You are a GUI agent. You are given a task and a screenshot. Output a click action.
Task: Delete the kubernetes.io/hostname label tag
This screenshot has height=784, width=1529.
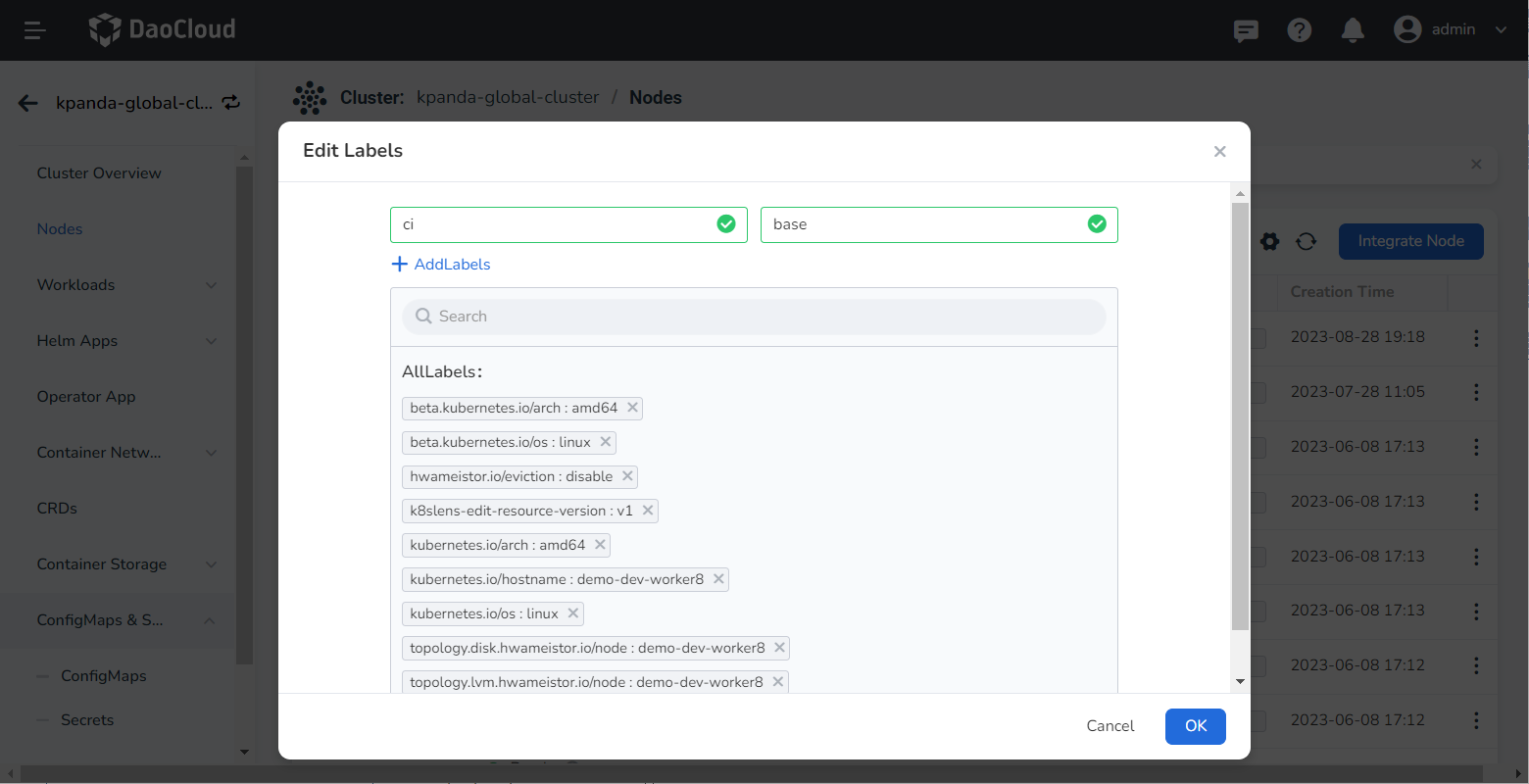pyautogui.click(x=718, y=579)
